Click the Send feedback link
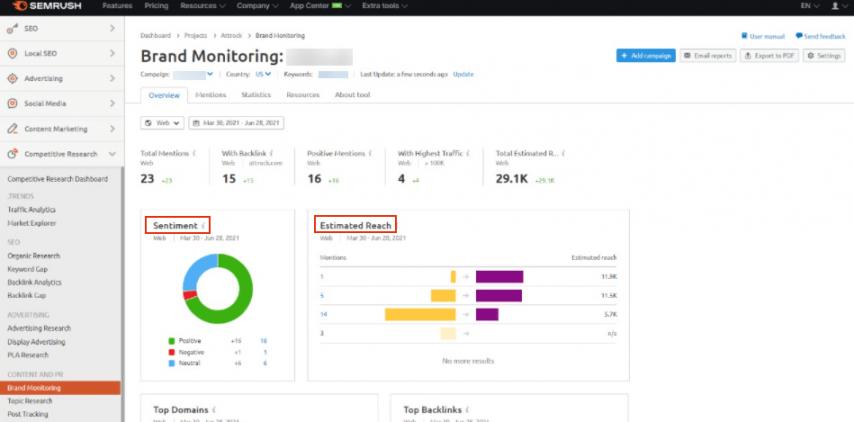 [x=820, y=36]
